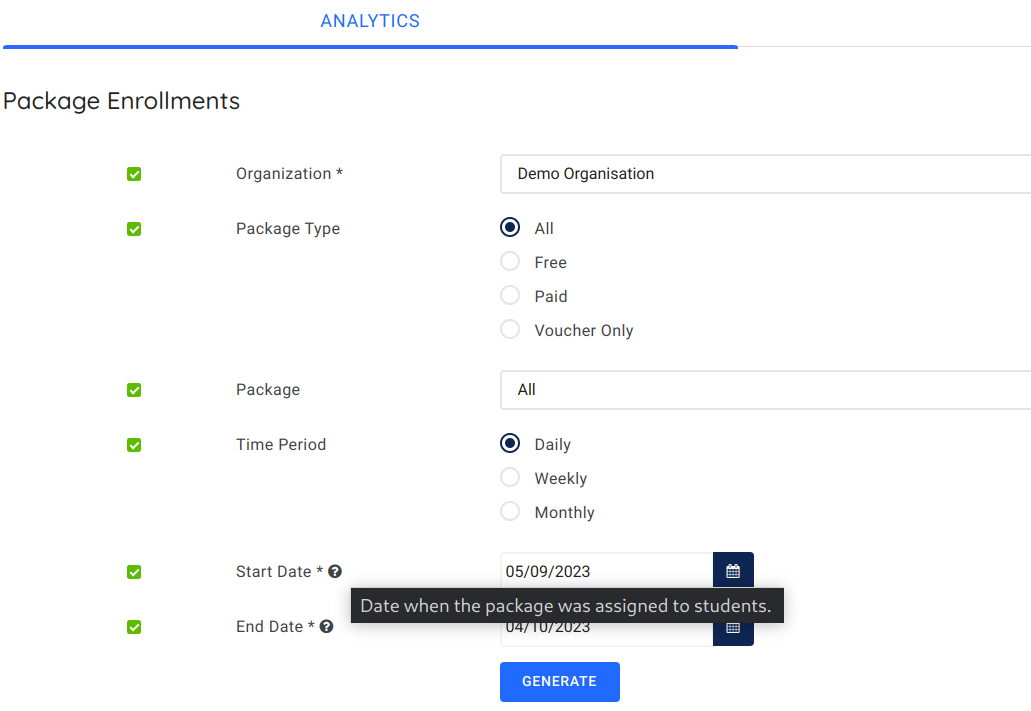Screen dimensions: 1031x711
Task: Select the Paid package type
Action: click(x=510, y=295)
